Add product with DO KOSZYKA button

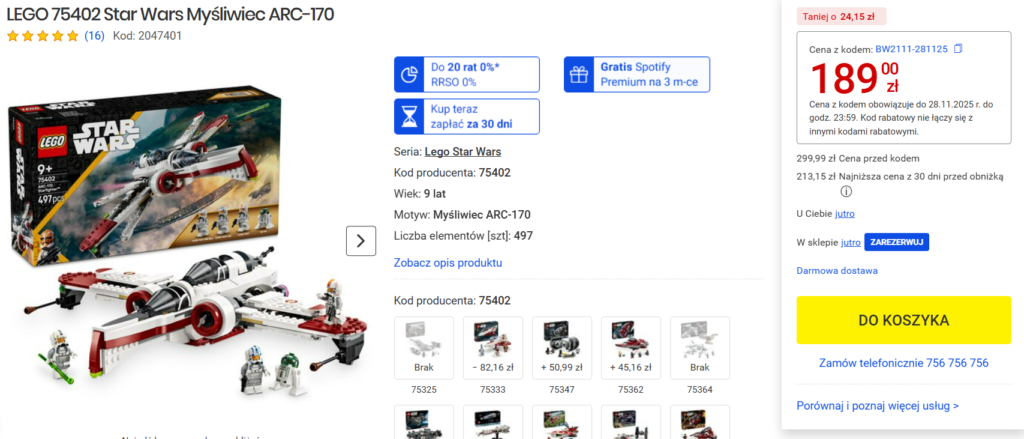pos(904,320)
